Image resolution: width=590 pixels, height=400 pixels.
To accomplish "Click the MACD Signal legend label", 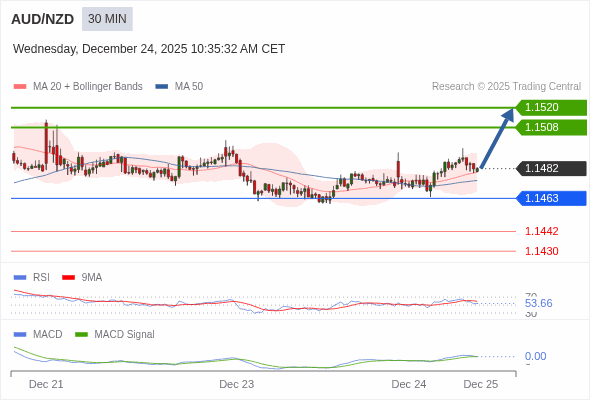I will pyautogui.click(x=125, y=335).
